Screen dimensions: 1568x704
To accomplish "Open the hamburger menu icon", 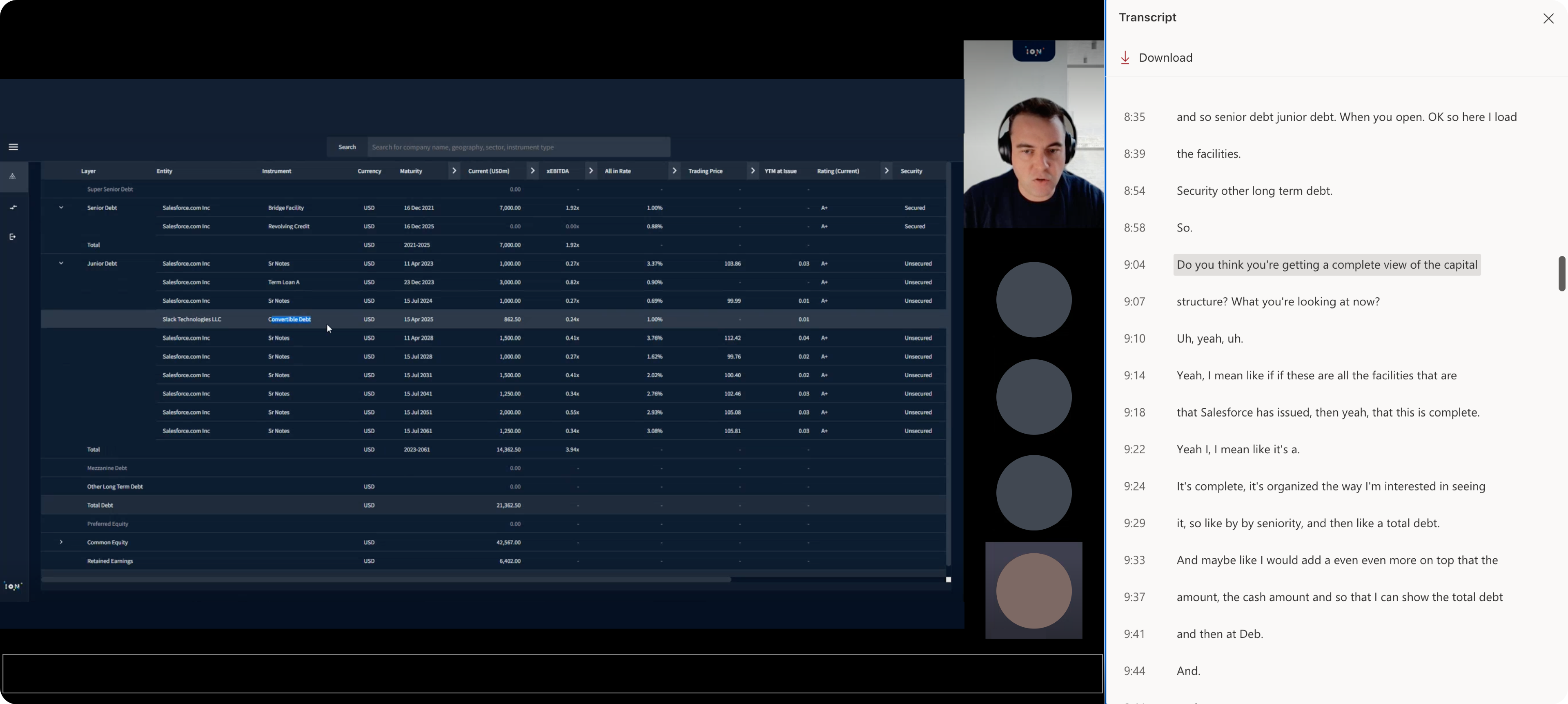I will (13, 147).
